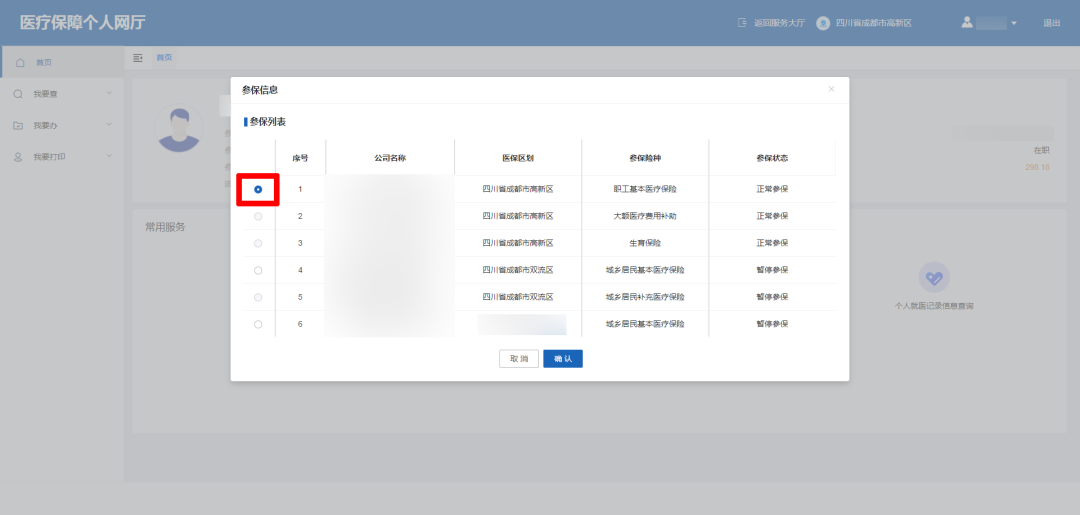Confirm selection with the 确认 button
1080x515 pixels.
(563, 359)
